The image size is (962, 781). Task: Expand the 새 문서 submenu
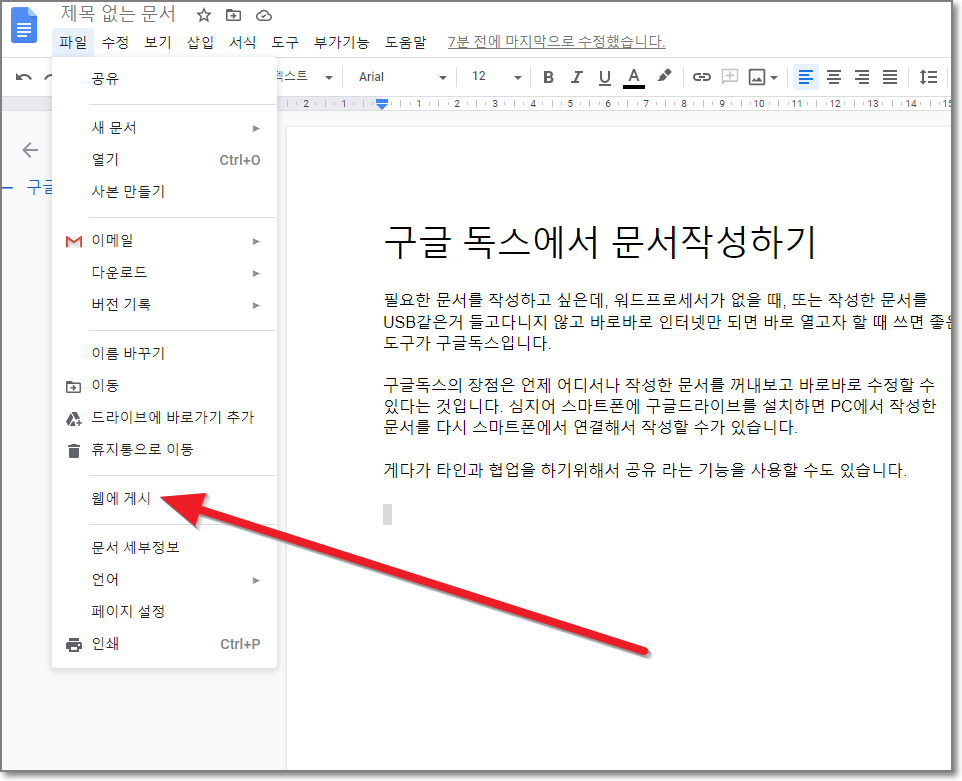[164, 128]
